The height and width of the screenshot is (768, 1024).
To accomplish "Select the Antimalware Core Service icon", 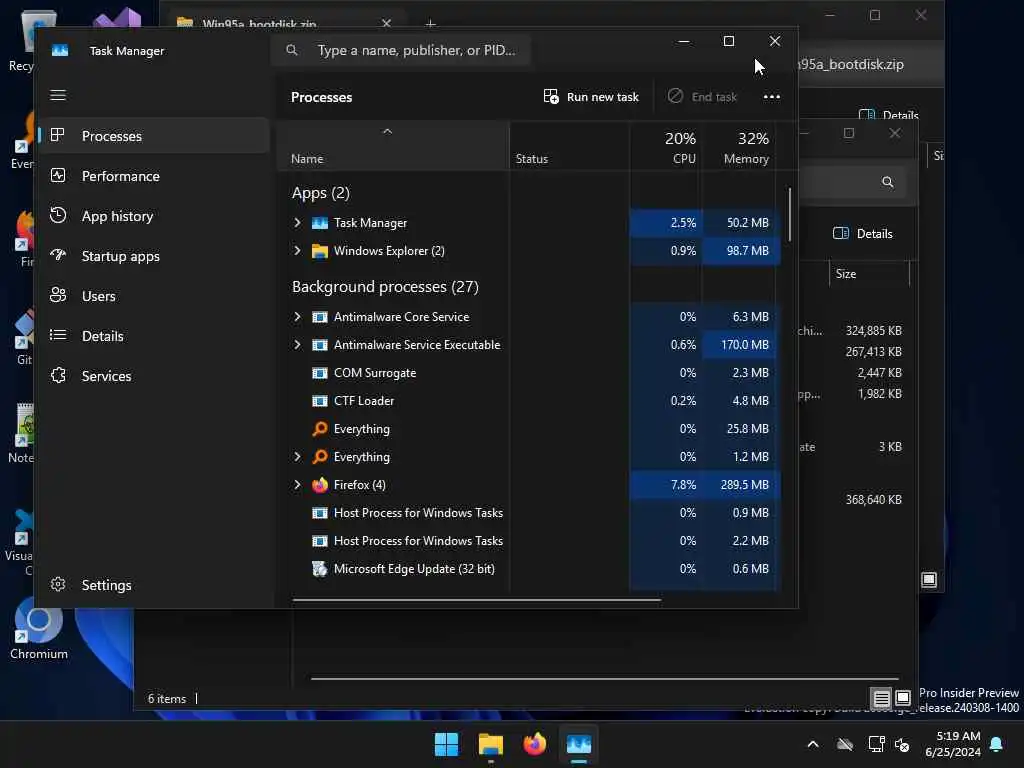I will (x=319, y=317).
